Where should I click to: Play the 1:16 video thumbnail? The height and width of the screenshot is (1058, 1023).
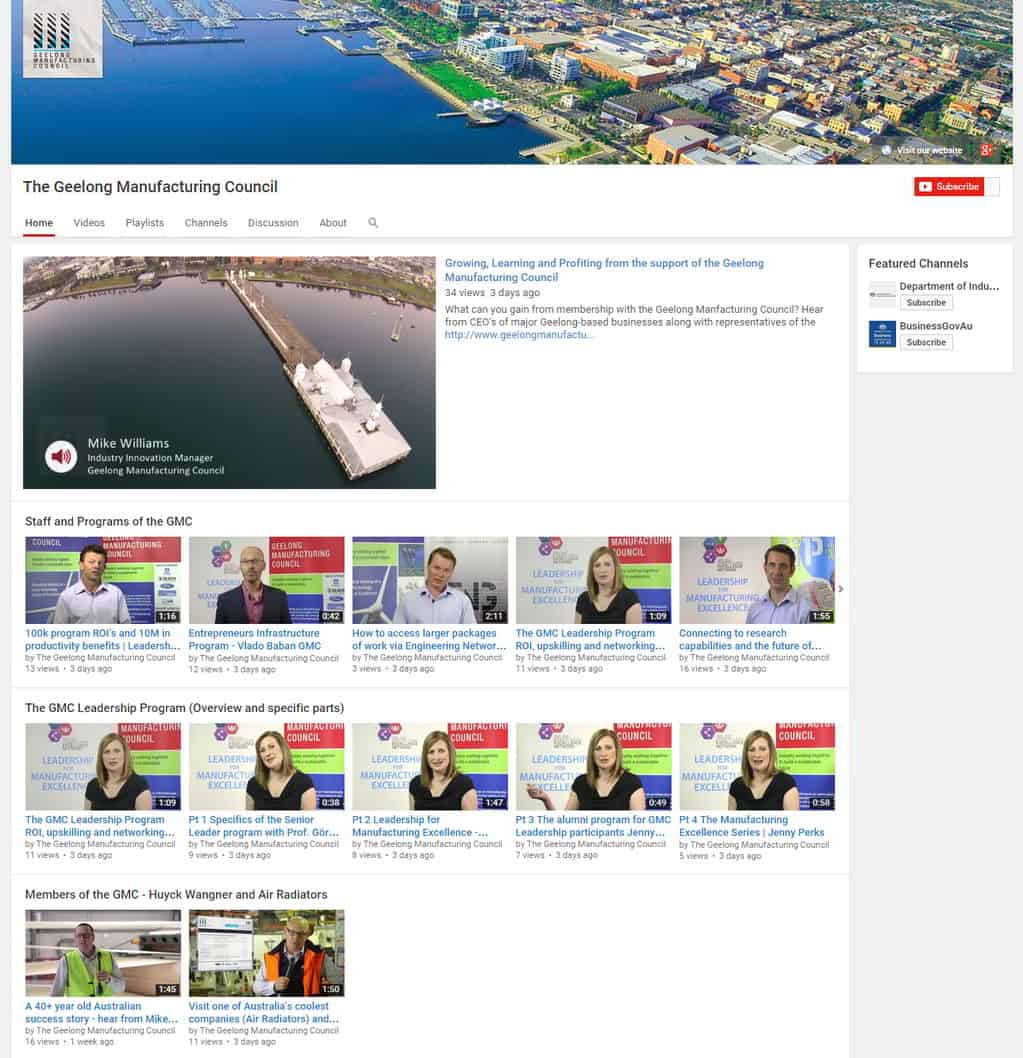[x=103, y=580]
